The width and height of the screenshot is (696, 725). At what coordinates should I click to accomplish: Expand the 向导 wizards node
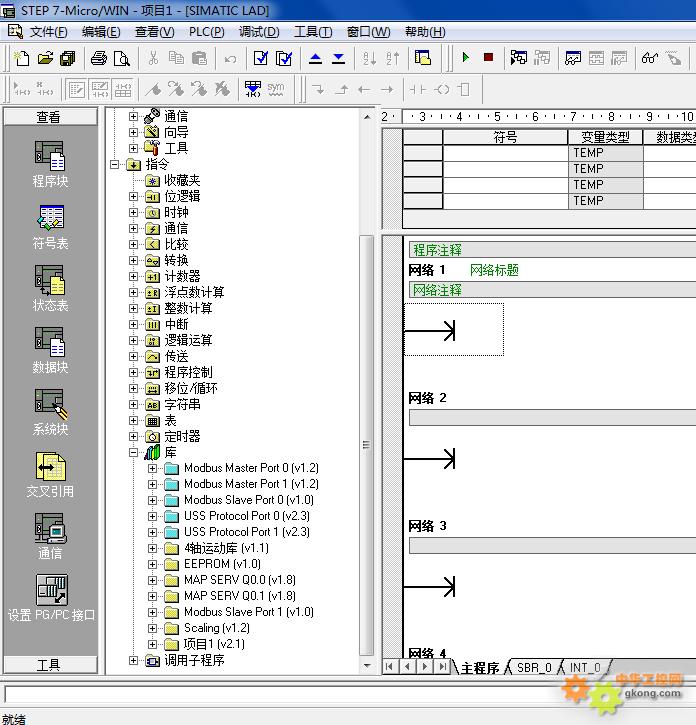click(134, 132)
